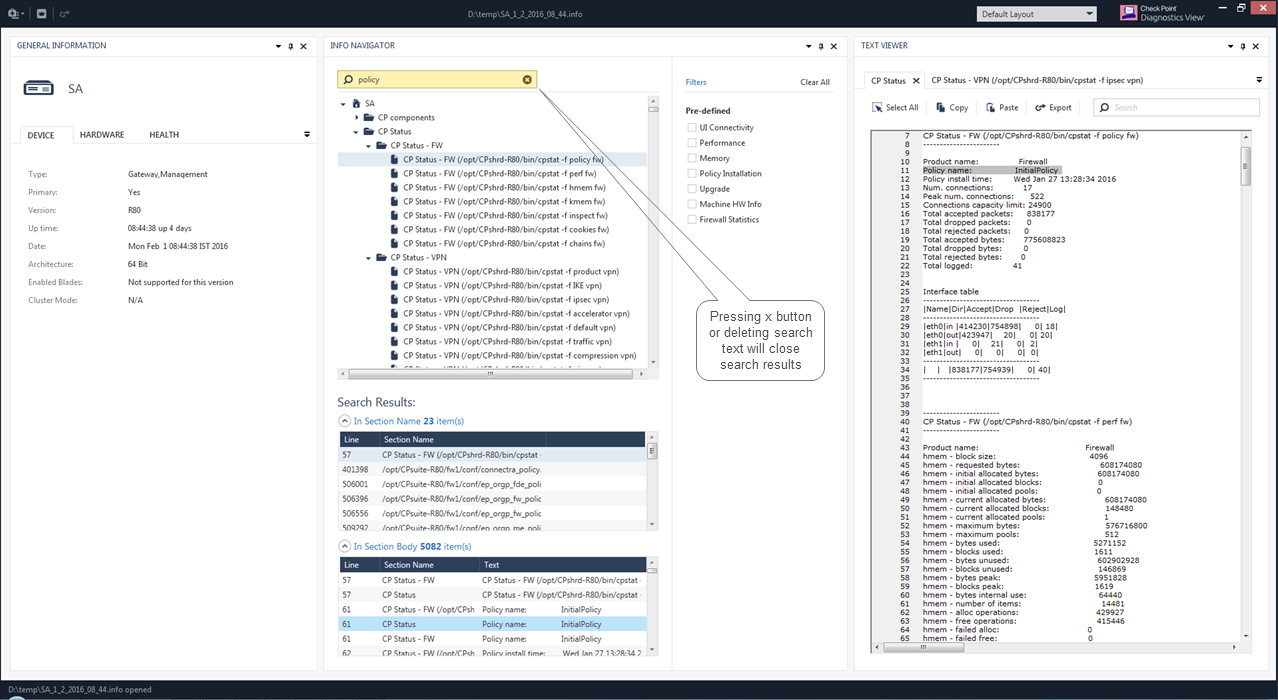Click Export in Text Viewer toolbar

1053,107
